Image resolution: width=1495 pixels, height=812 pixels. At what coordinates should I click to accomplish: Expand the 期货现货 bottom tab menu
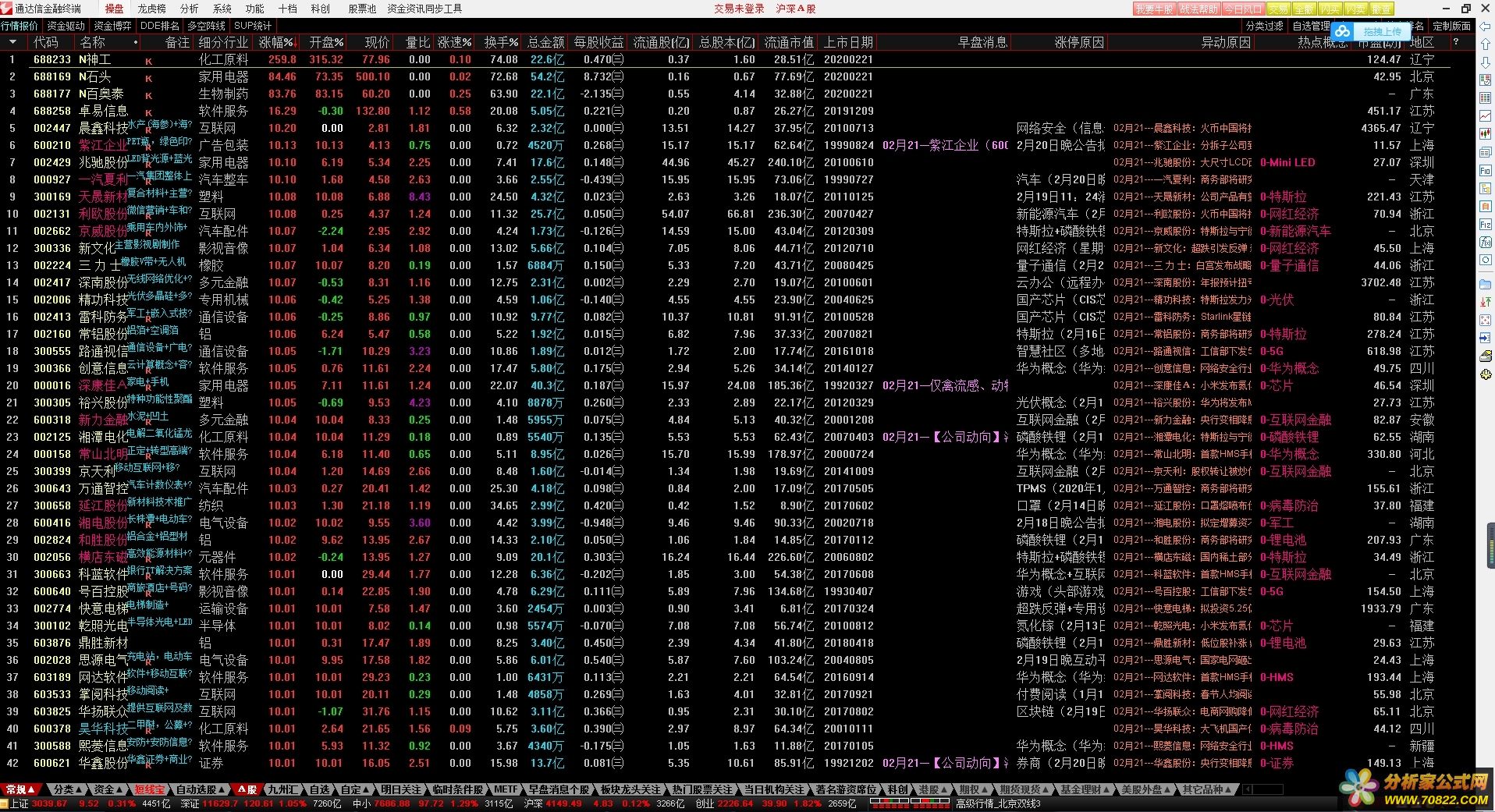coord(1025,789)
